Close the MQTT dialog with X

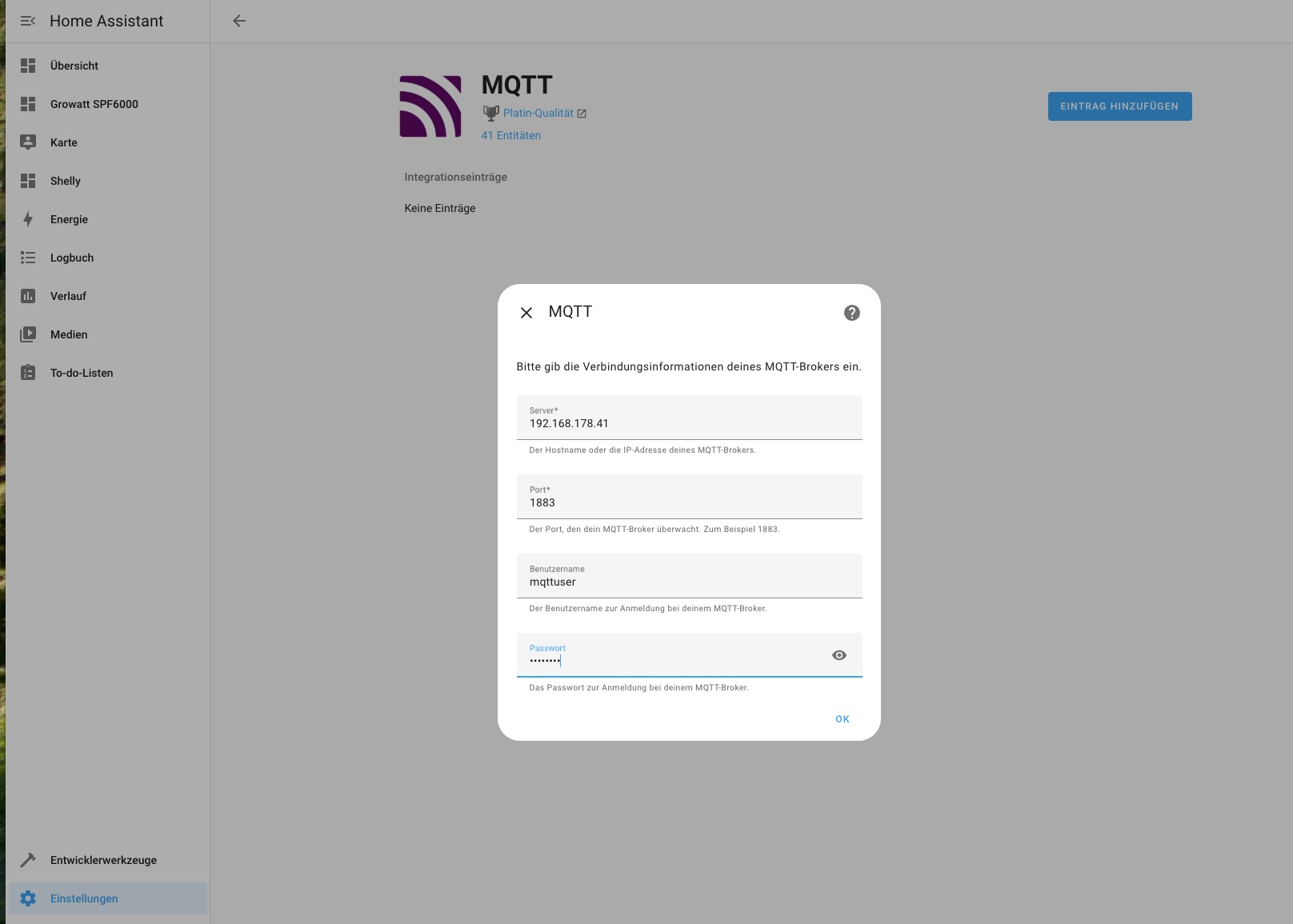[x=526, y=313]
